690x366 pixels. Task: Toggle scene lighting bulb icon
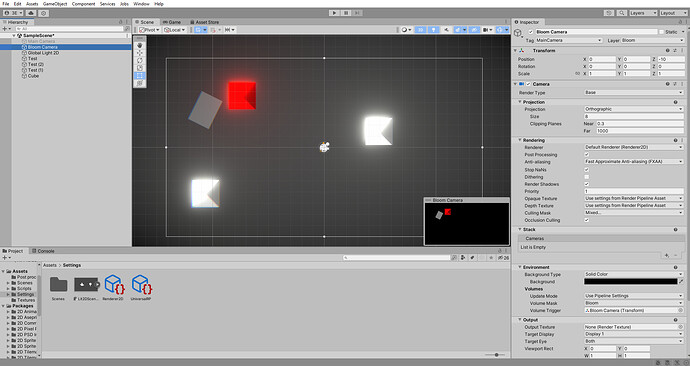(x=433, y=30)
